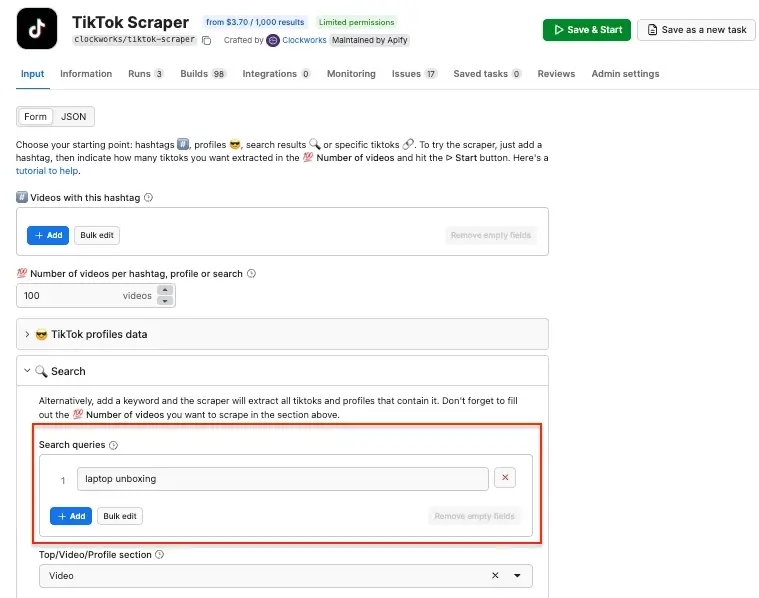Screen dimensions: 759x598
Task: Open info tooltip for Search queries
Action: [113, 445]
